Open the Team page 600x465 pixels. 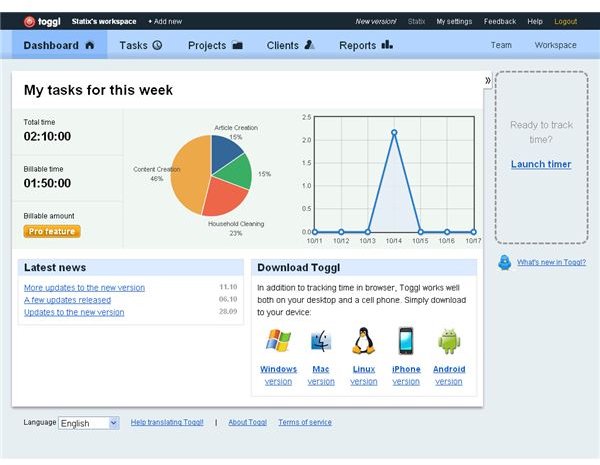[501, 45]
